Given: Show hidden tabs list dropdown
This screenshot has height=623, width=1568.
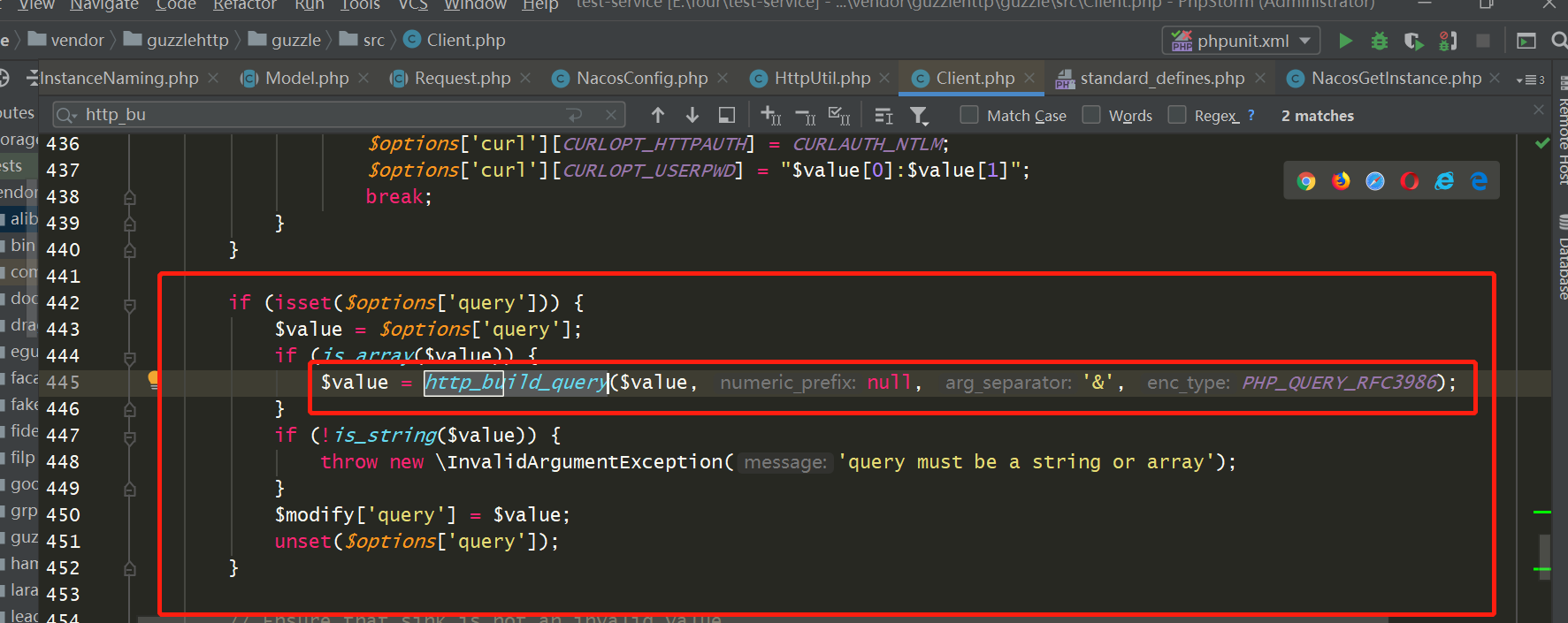Looking at the screenshot, I should pyautogui.click(x=1531, y=80).
